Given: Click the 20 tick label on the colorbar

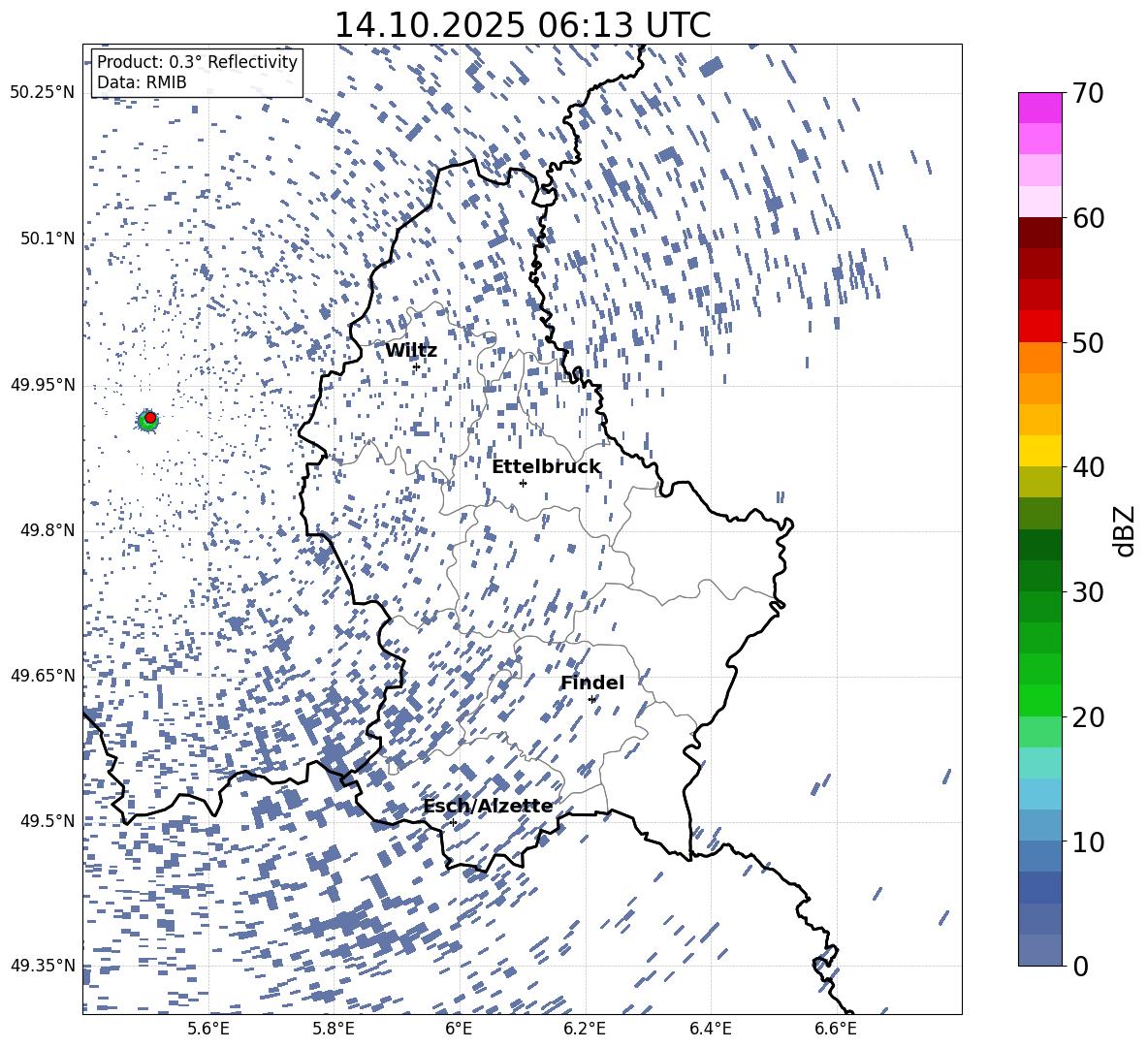Looking at the screenshot, I should pos(1088,717).
